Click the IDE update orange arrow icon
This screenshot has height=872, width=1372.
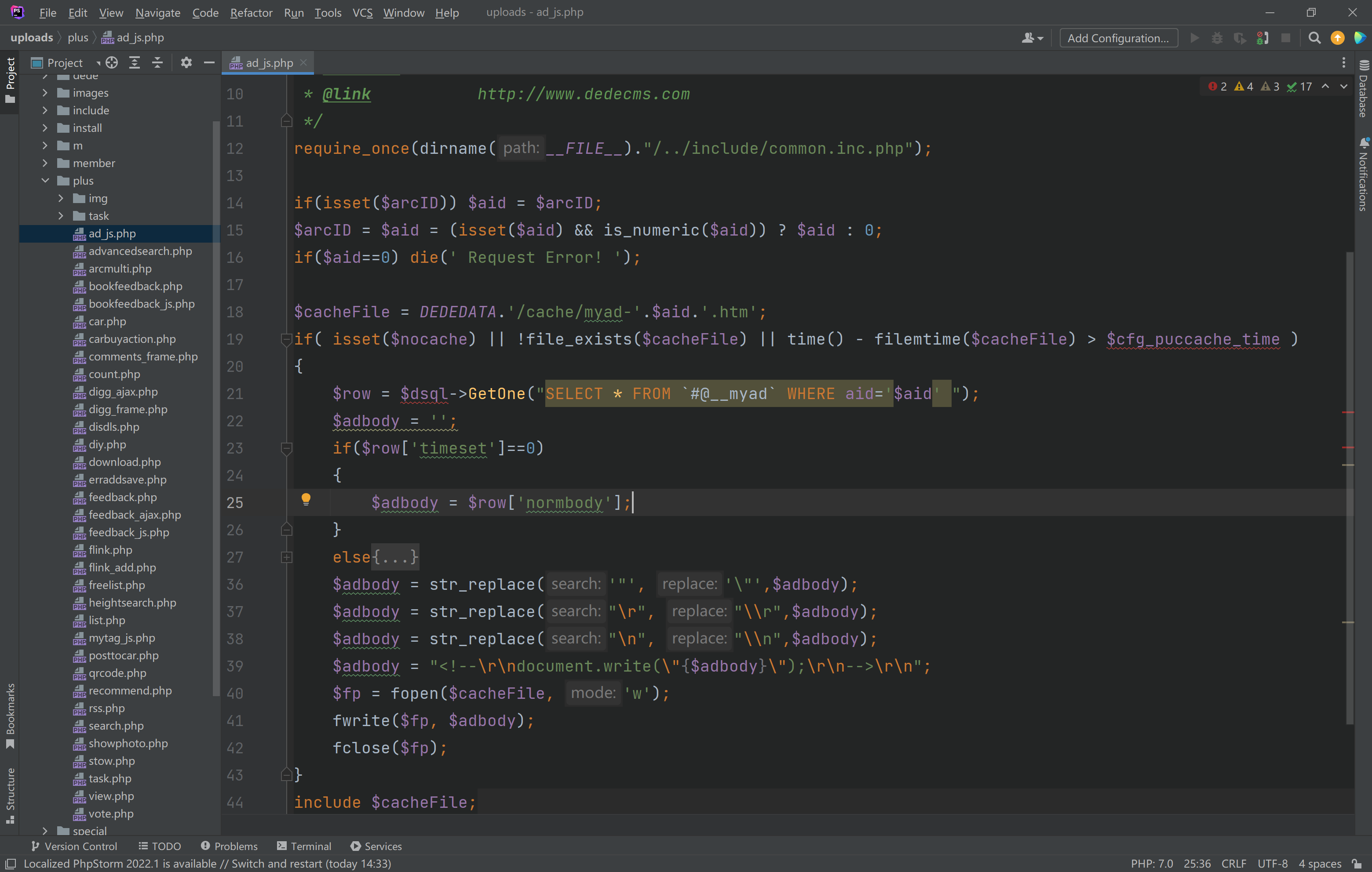pyautogui.click(x=1337, y=38)
